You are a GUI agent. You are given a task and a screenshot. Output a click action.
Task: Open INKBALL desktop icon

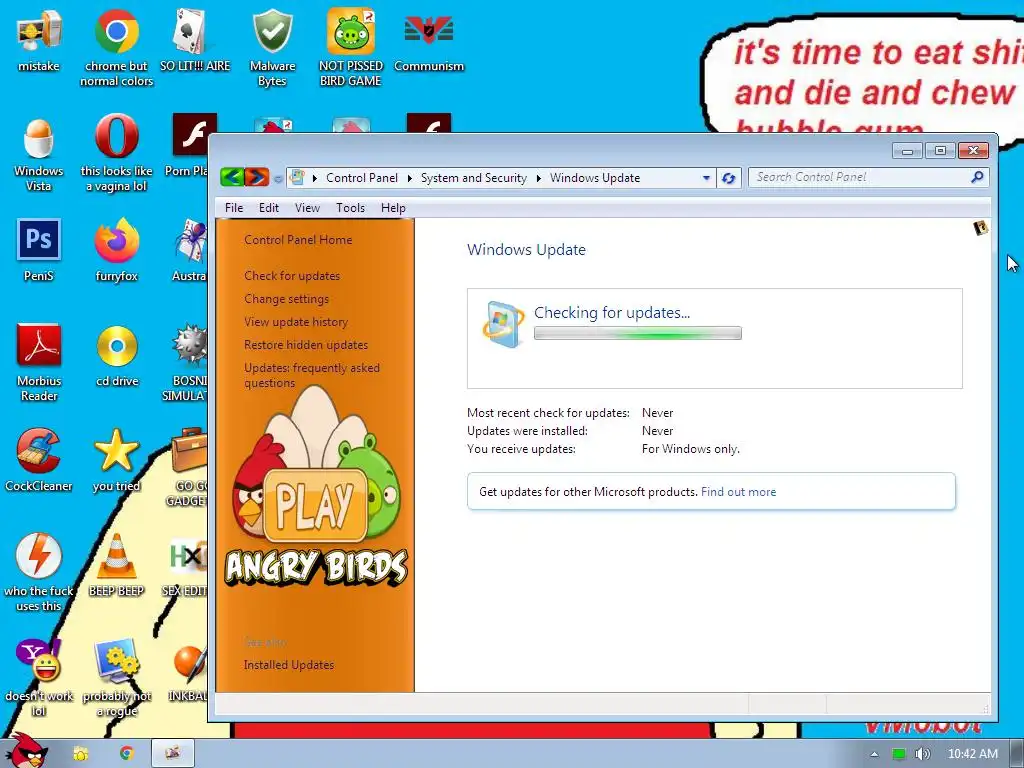(x=189, y=671)
